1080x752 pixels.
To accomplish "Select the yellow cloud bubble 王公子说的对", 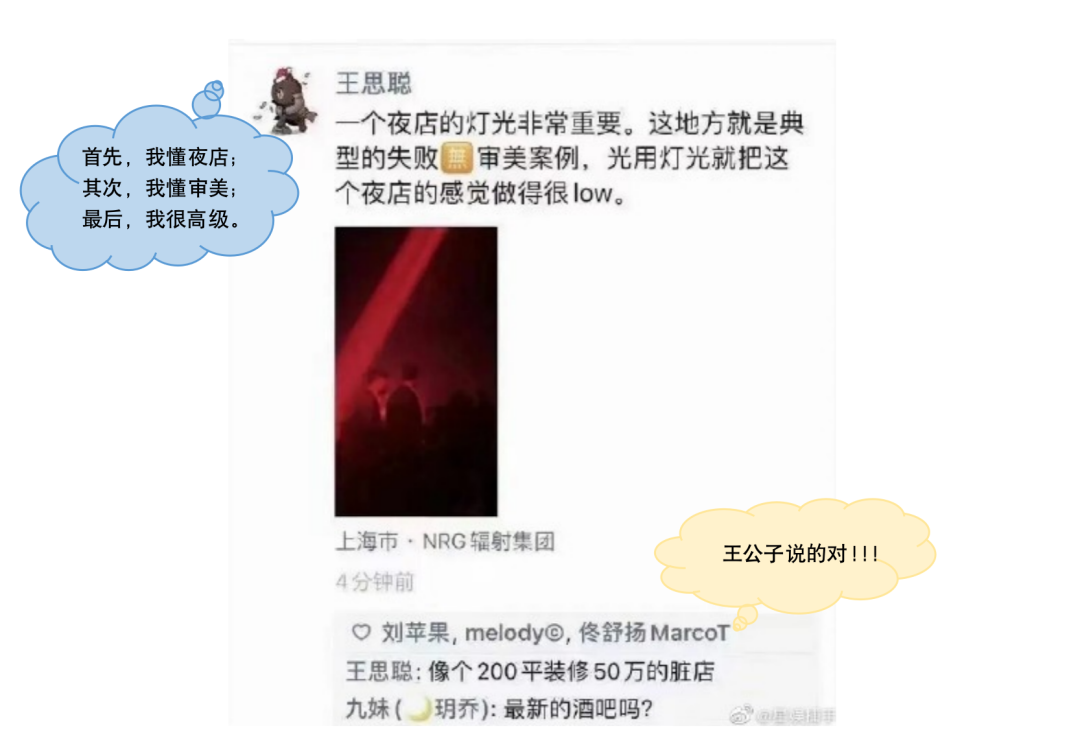I will 794,555.
